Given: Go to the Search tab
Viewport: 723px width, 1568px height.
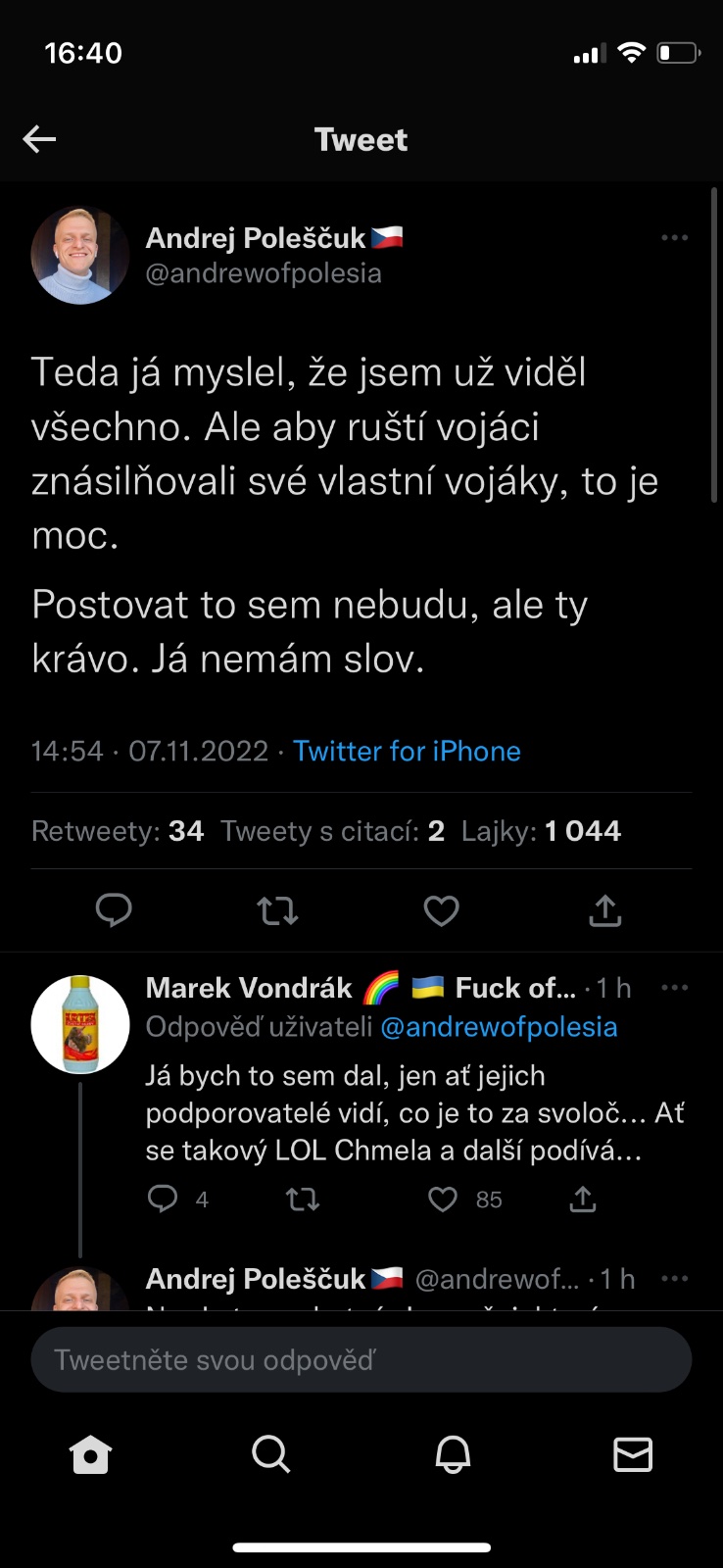Looking at the screenshot, I should point(270,1454).
